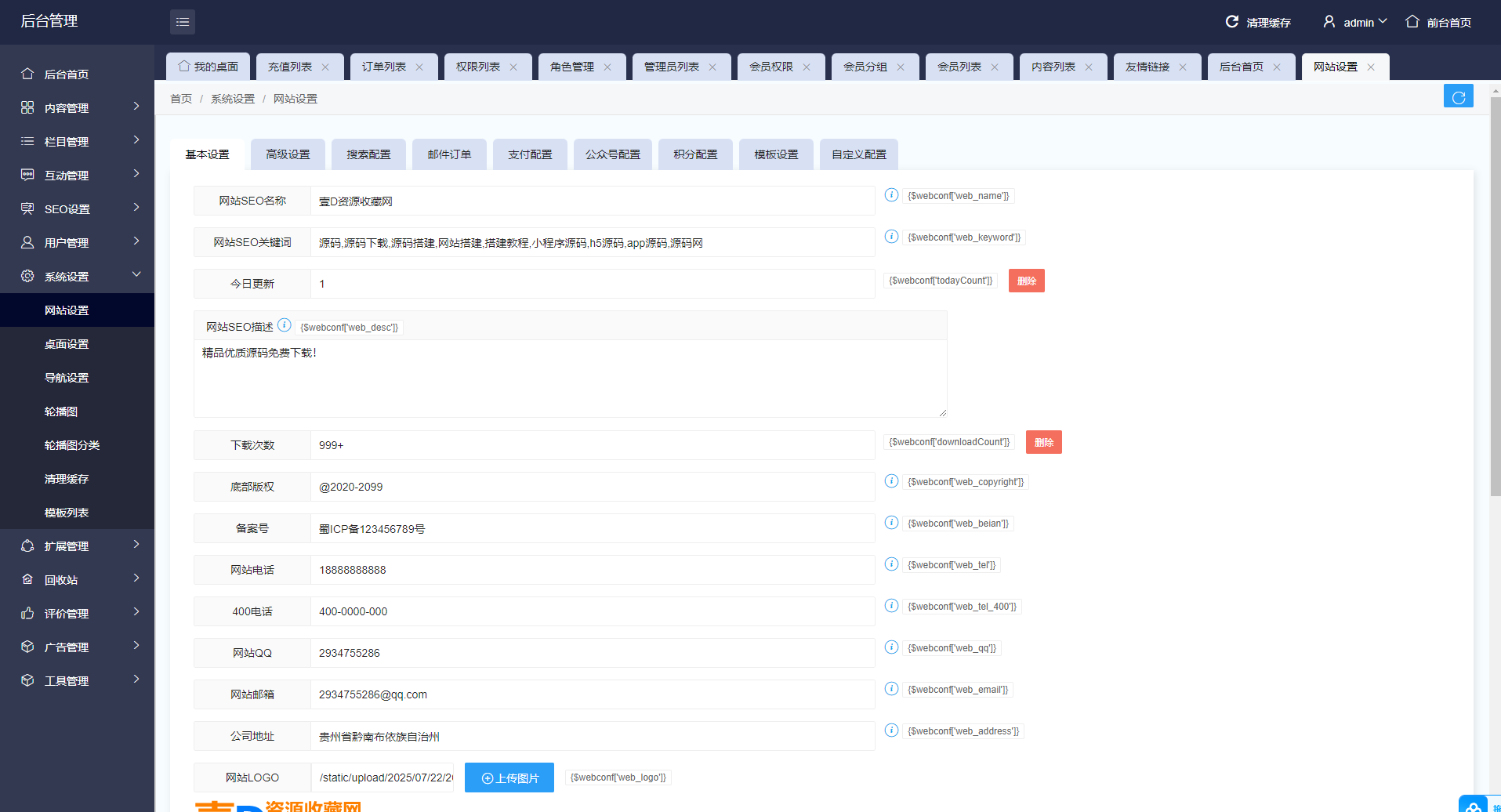Click the blue page refresh icon
Image resolution: width=1501 pixels, height=812 pixels.
point(1458,96)
